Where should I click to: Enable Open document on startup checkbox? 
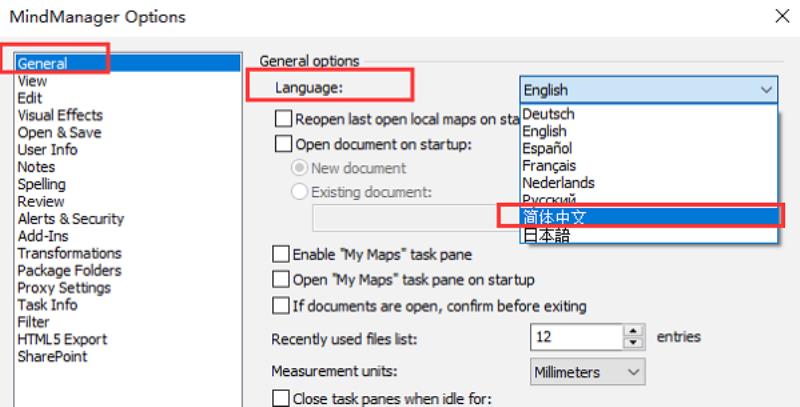(x=283, y=144)
